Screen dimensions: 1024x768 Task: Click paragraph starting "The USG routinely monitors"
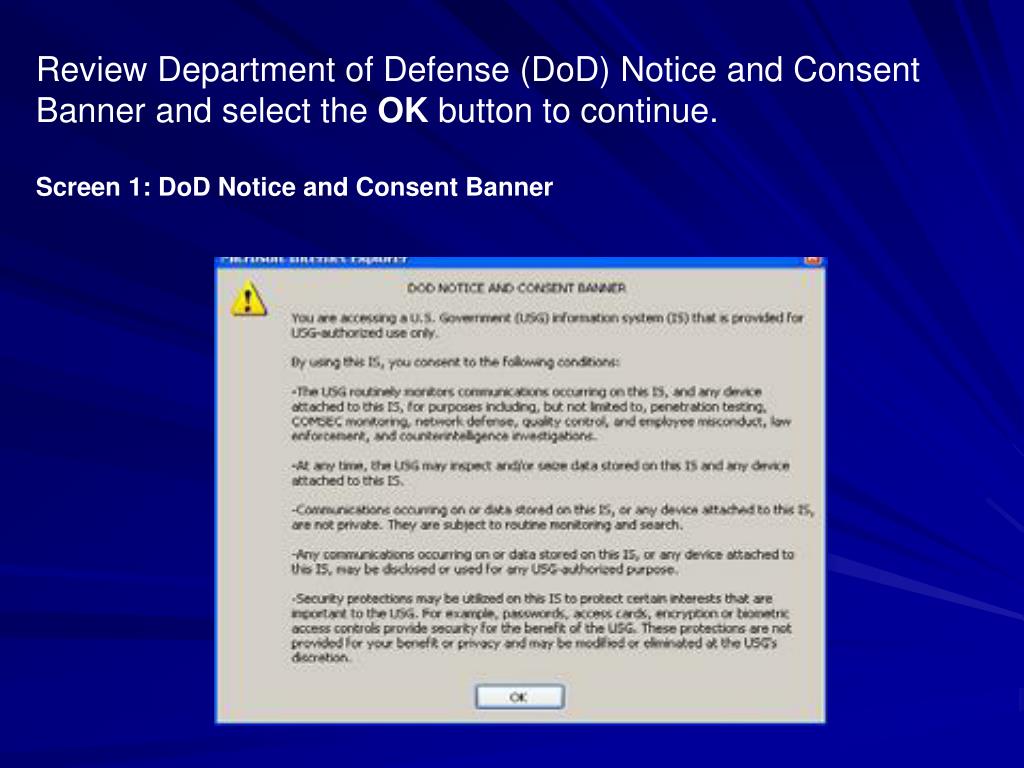click(x=541, y=413)
